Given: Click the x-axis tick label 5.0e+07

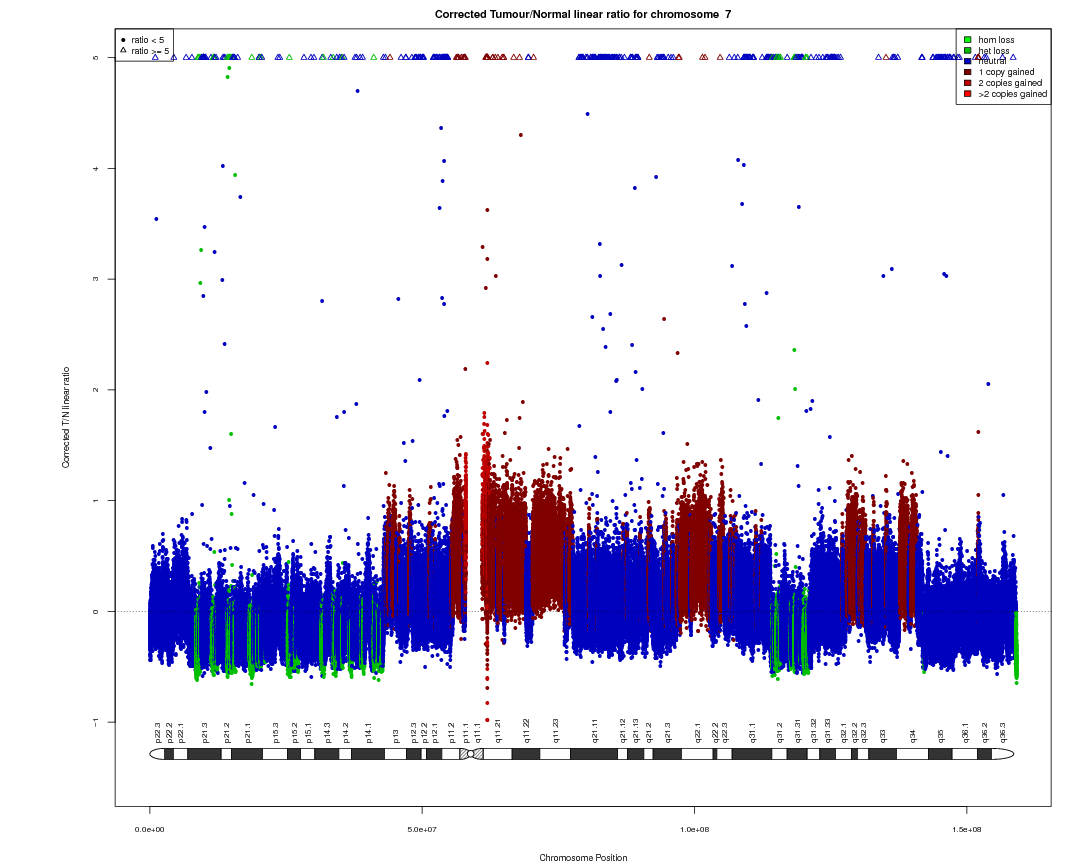Looking at the screenshot, I should [422, 830].
